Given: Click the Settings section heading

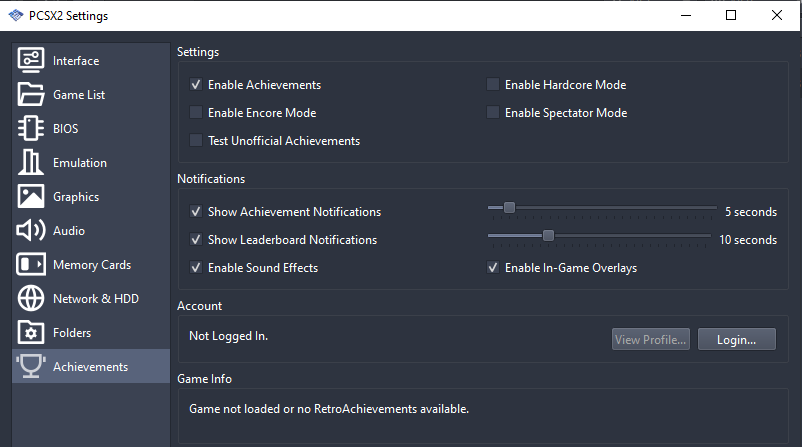Looking at the screenshot, I should (198, 52).
